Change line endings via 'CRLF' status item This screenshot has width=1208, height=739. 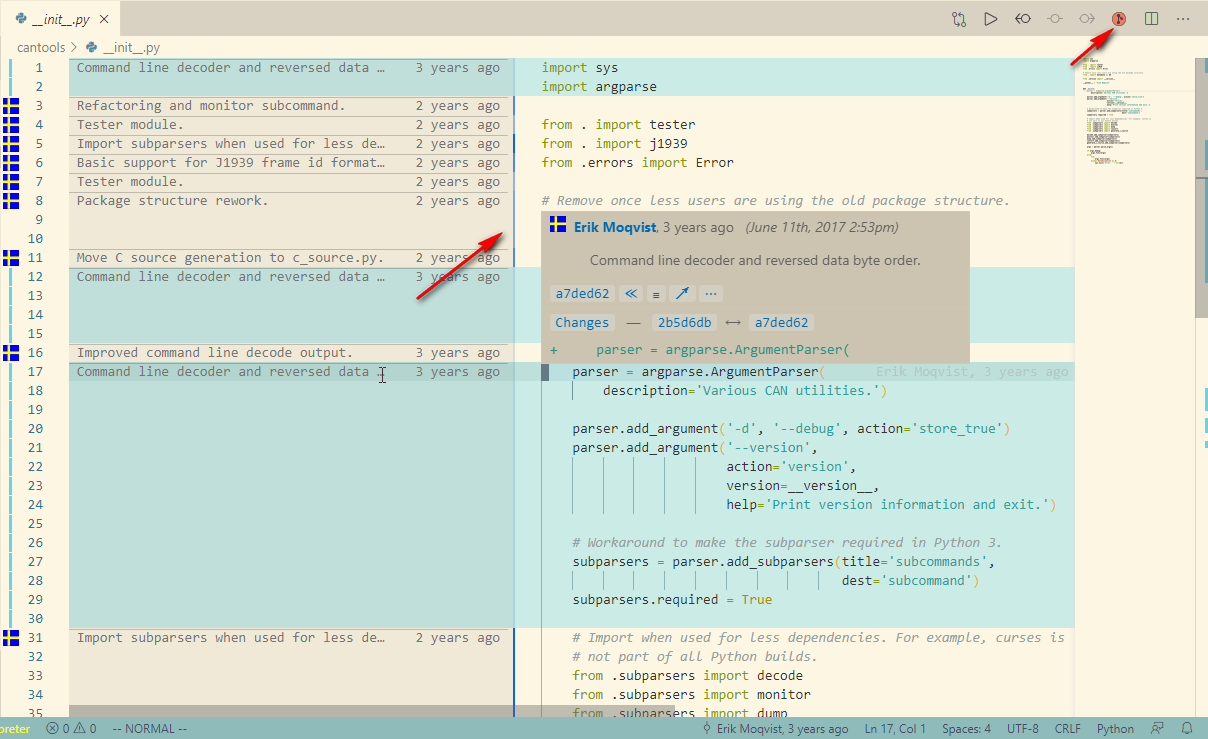click(1067, 728)
